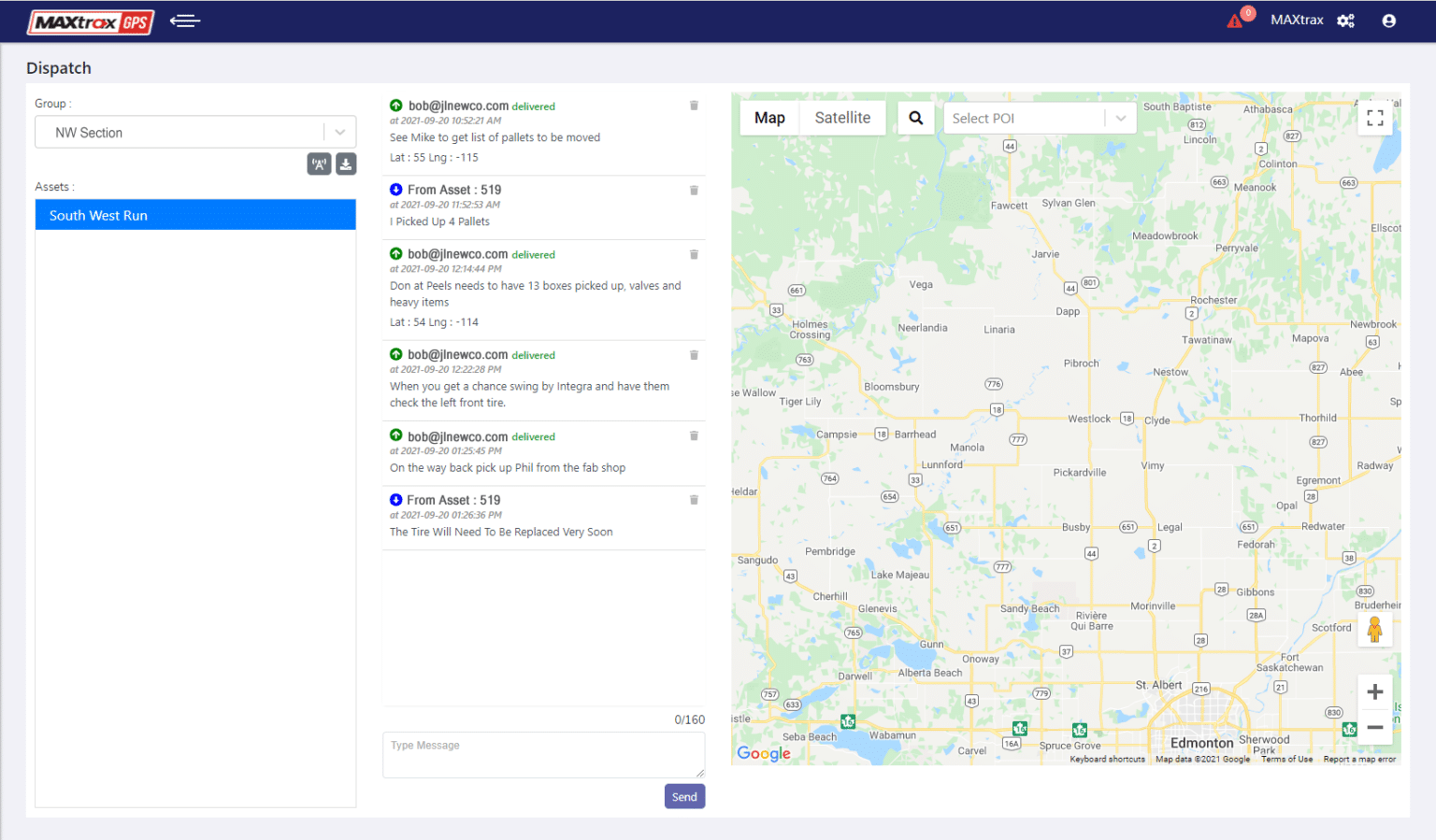Open the user account icon
Screen dimensions: 1436x840
click(x=1389, y=20)
